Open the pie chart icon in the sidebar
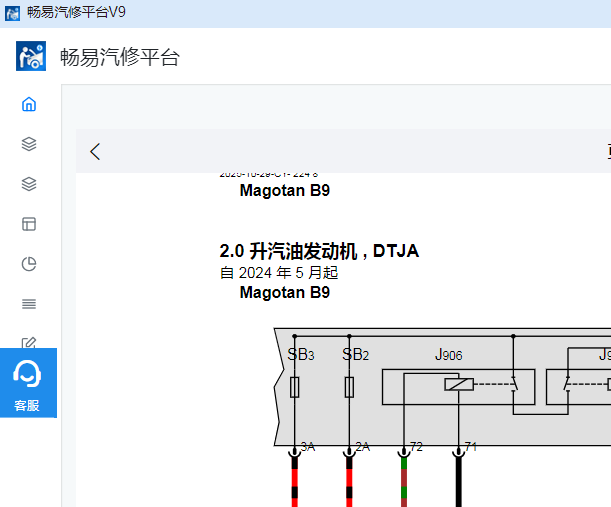Screen dimensions: 611x507 point(29,264)
